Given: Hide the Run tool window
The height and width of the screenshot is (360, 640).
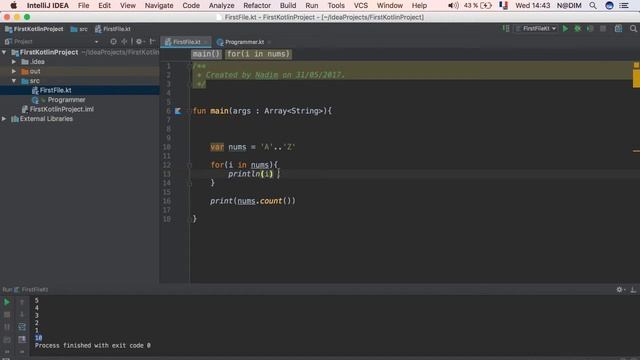Looking at the screenshot, I should [x=633, y=289].
